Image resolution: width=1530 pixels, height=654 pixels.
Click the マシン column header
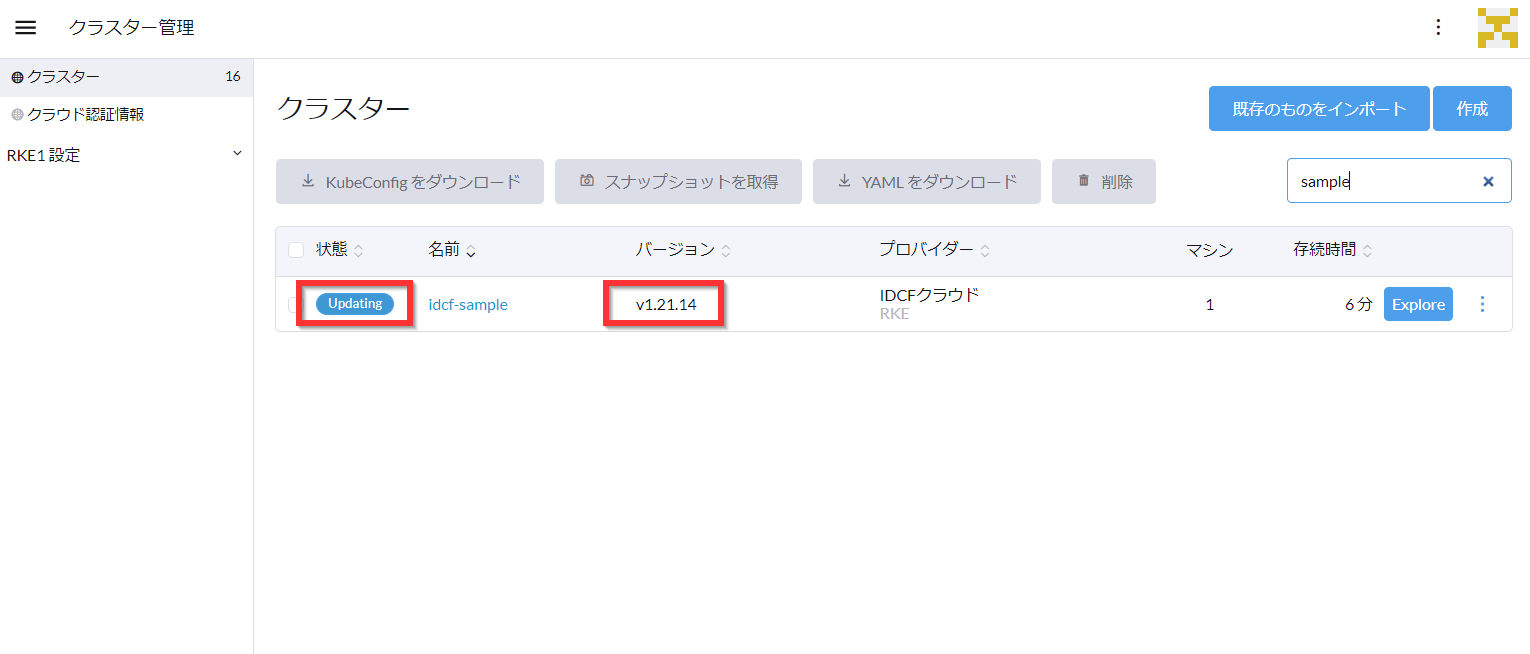coord(1210,250)
